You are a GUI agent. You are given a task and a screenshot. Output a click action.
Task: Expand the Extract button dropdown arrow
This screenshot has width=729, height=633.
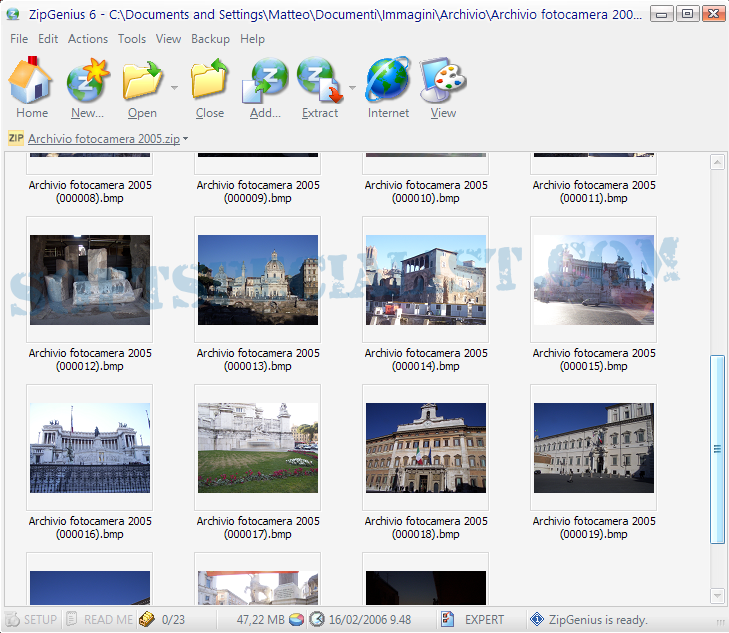pyautogui.click(x=352, y=88)
